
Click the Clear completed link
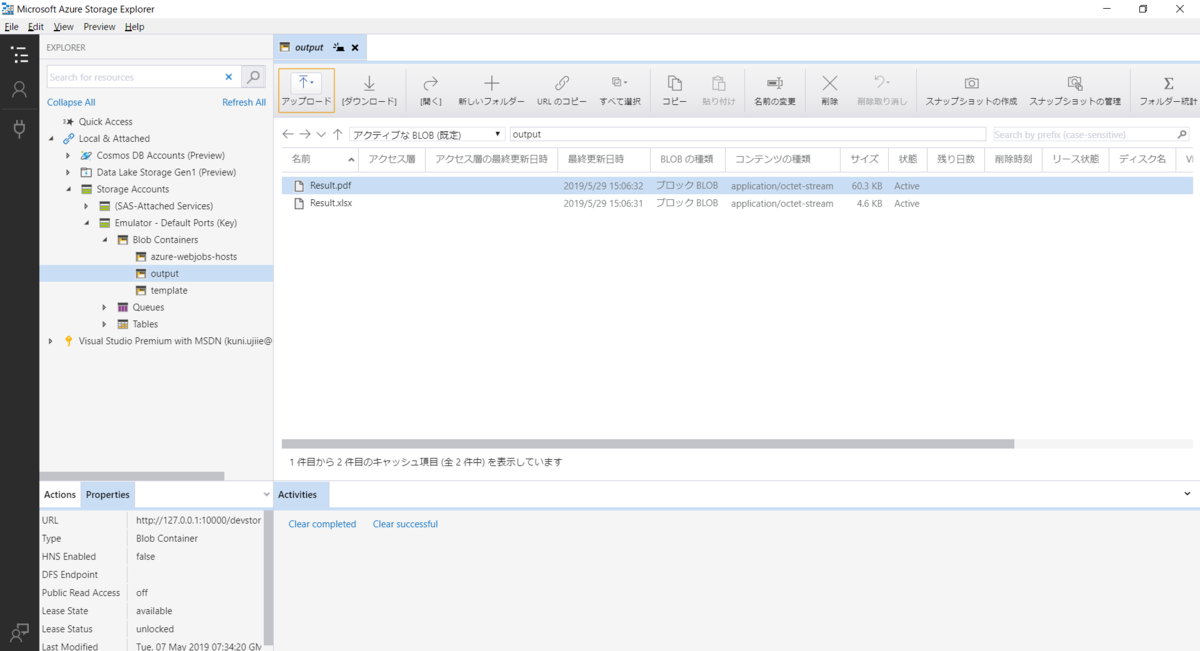322,524
